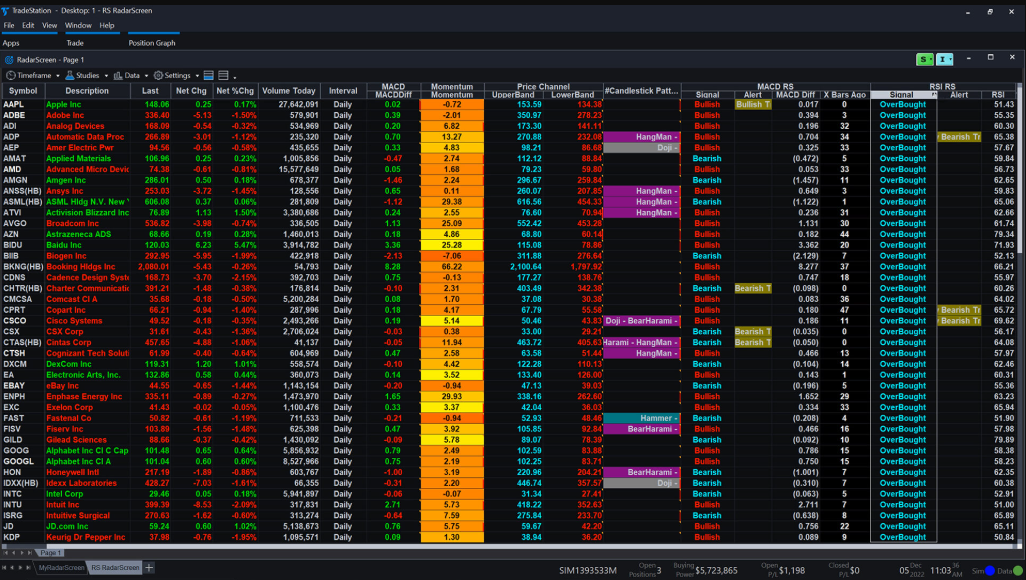Expand the Timeframe dropdown arrow
Screen dimensions: 1026x580
pos(58,76)
